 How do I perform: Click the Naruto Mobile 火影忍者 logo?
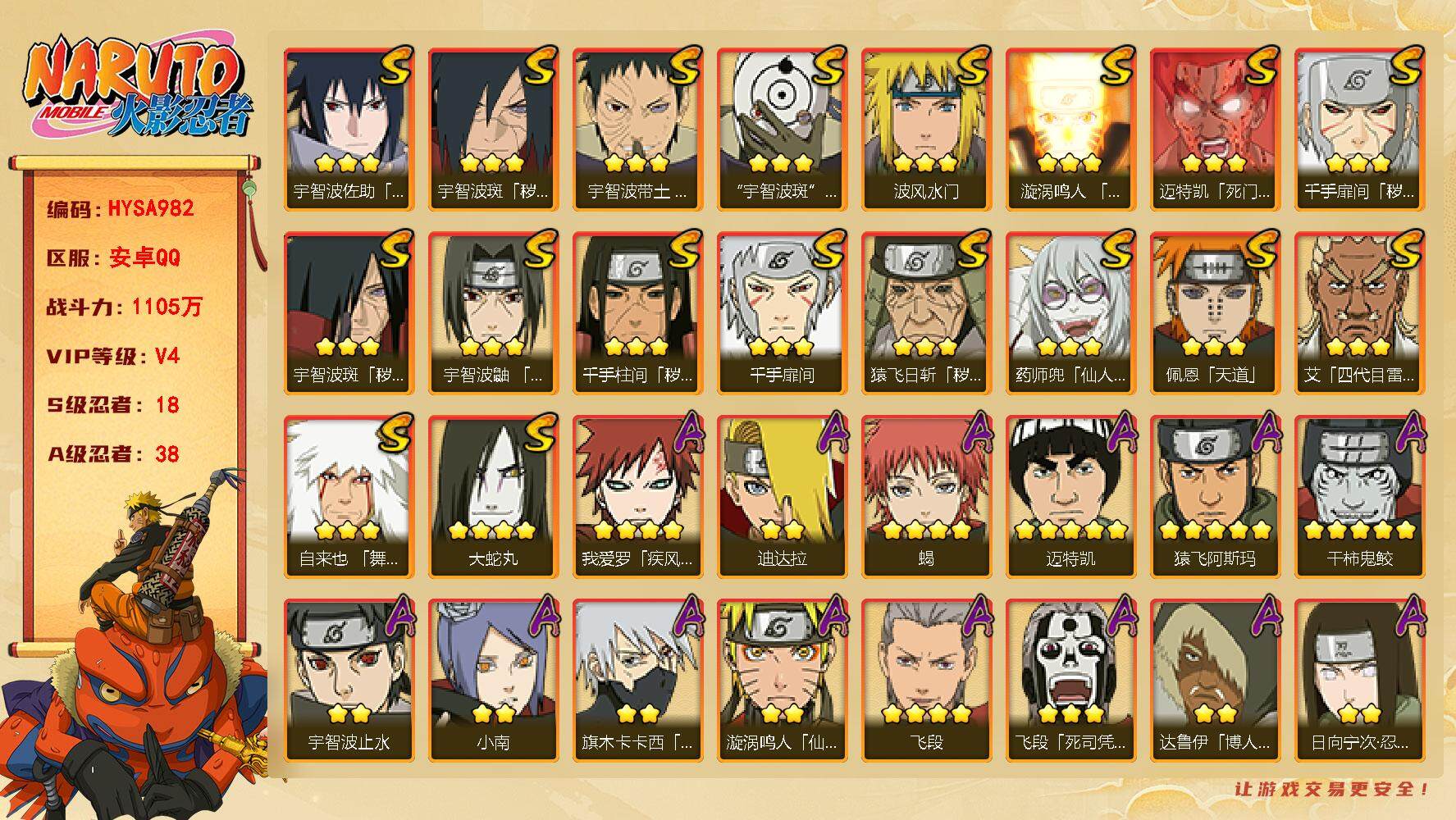(135, 88)
